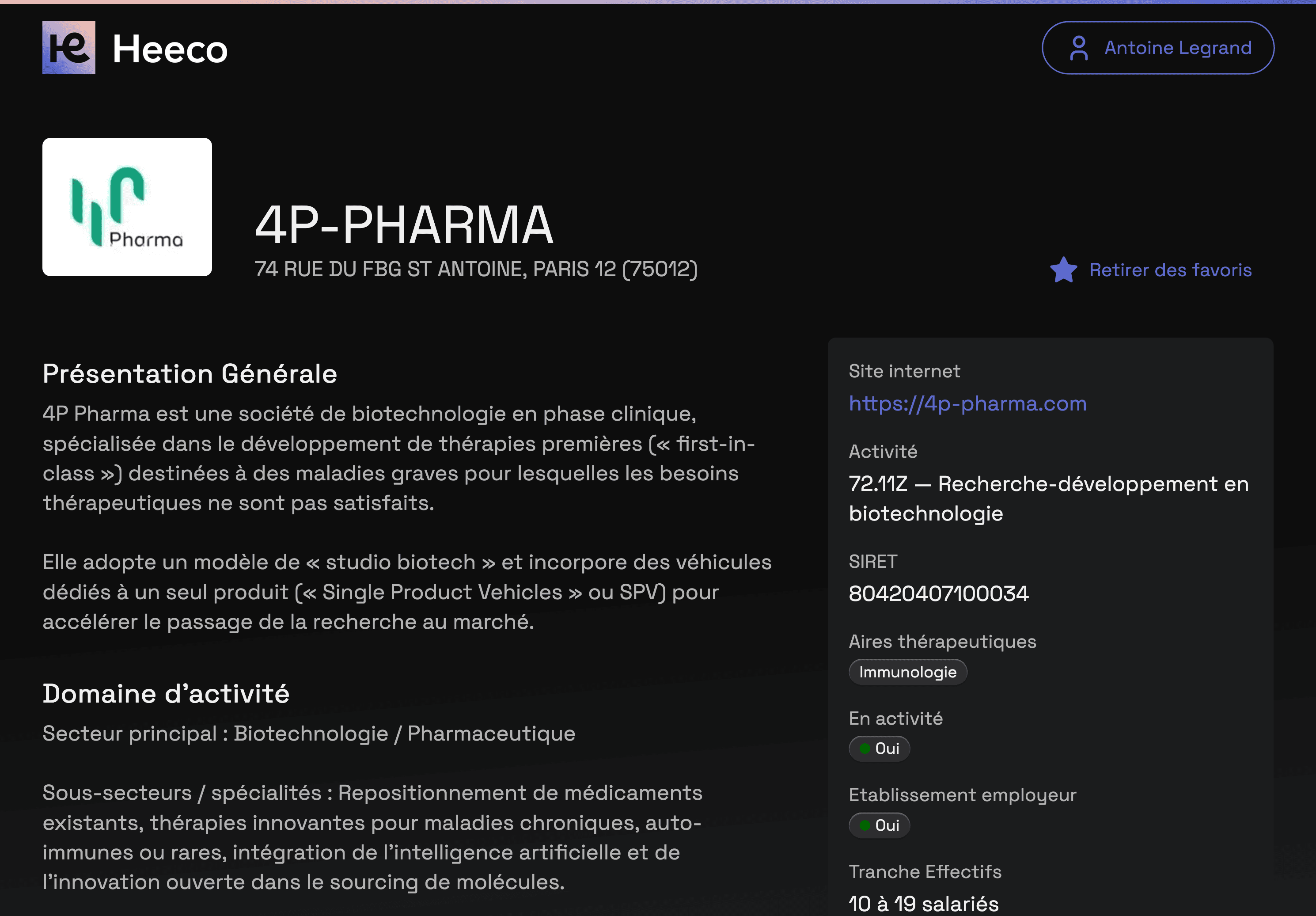The height and width of the screenshot is (916, 1316).
Task: Click the user profile icon
Action: pos(1079,48)
